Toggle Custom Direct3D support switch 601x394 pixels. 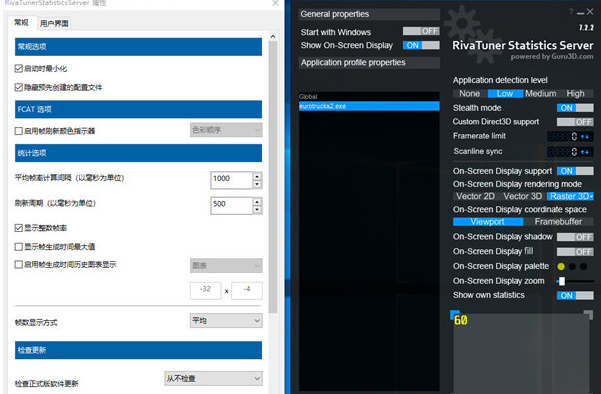(575, 122)
